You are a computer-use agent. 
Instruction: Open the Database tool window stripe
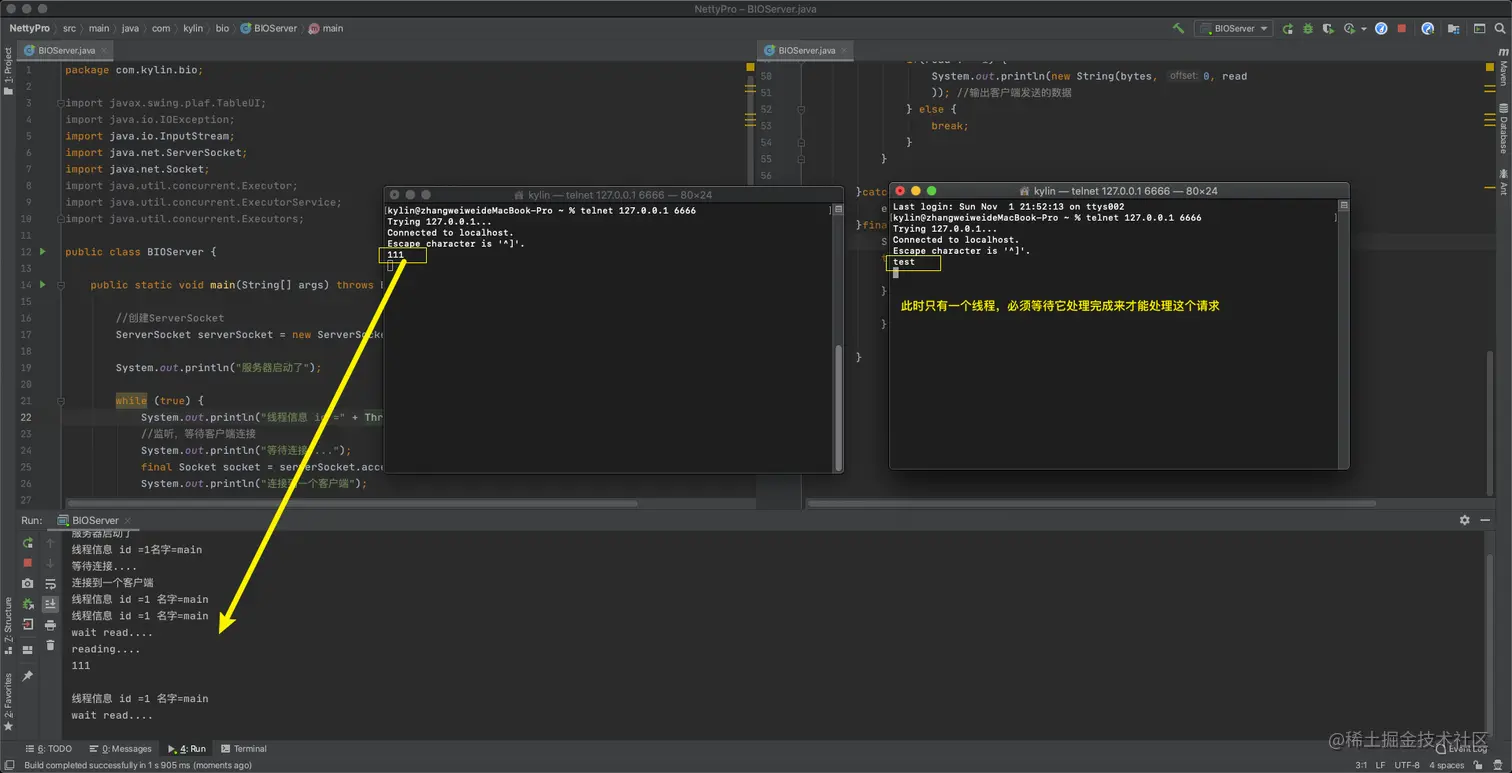[1502, 127]
